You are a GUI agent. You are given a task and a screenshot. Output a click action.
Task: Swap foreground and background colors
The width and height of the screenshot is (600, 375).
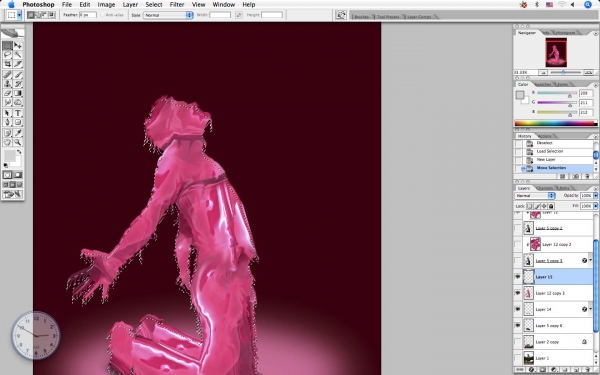pos(19,152)
